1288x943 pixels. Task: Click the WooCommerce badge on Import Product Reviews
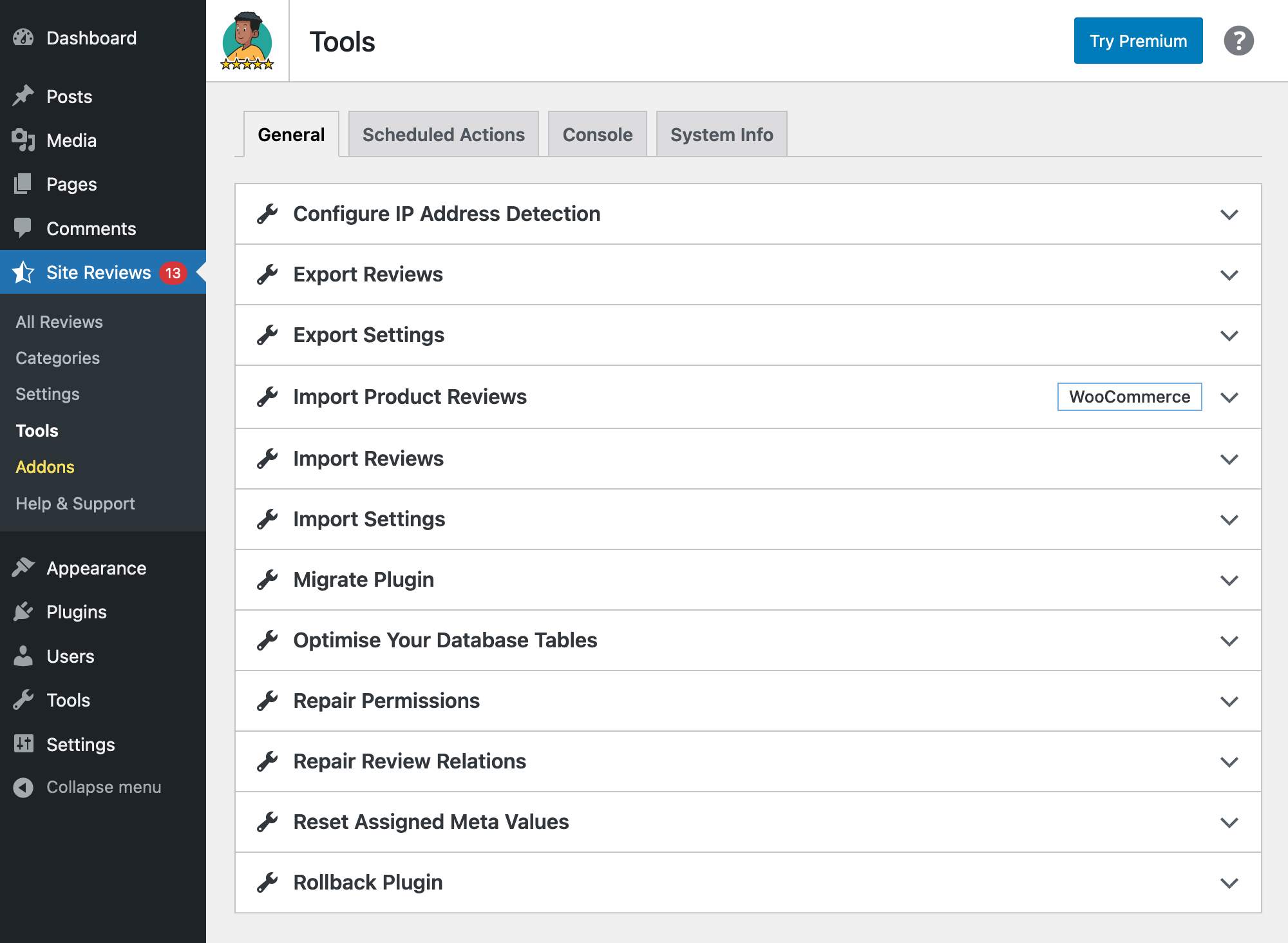(1129, 397)
